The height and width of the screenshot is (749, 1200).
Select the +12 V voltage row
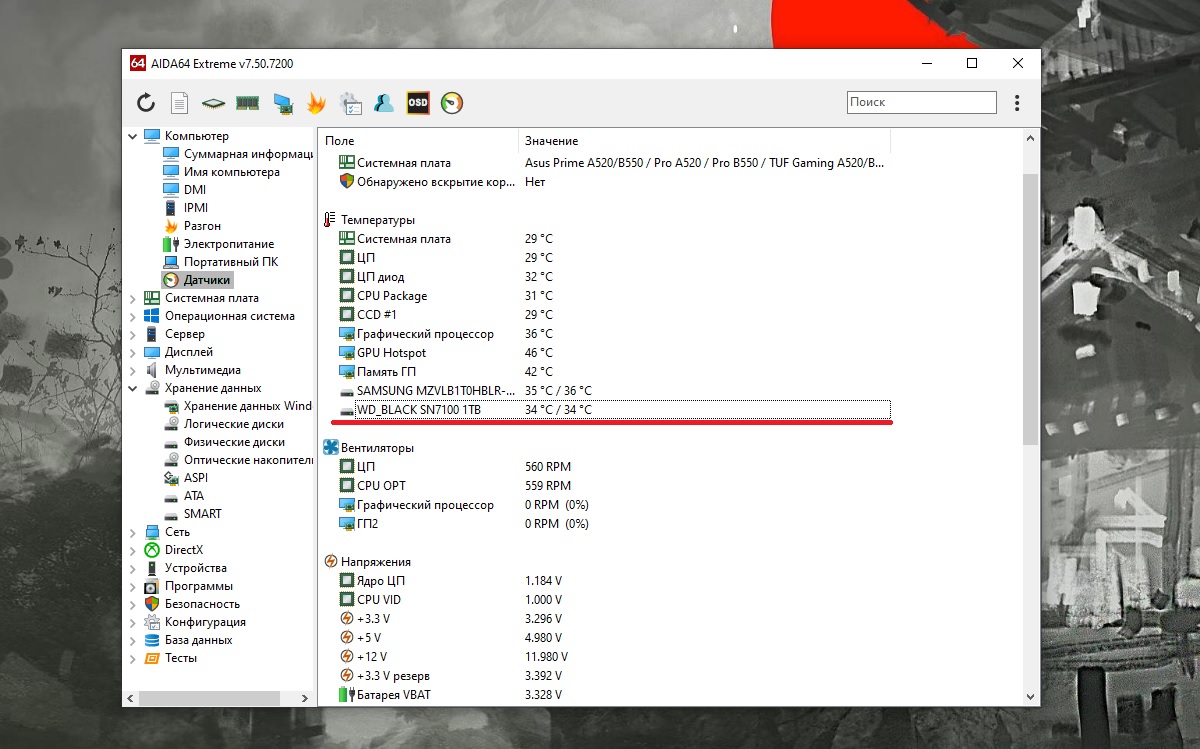[x=614, y=657]
